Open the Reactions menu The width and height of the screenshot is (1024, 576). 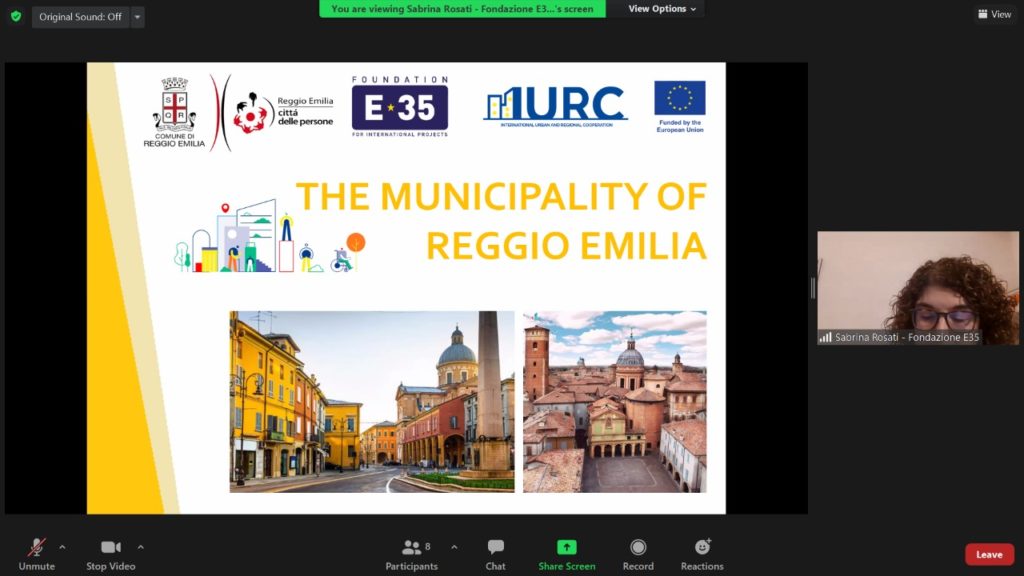pyautogui.click(x=702, y=553)
